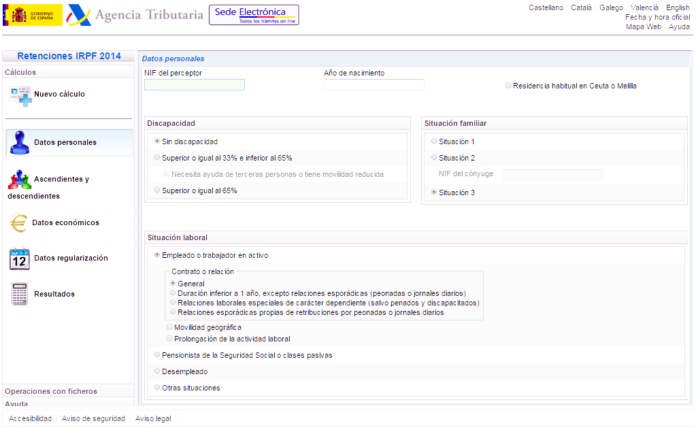Select Sin discapacidad option
The height and width of the screenshot is (434, 696).
pyautogui.click(x=157, y=142)
